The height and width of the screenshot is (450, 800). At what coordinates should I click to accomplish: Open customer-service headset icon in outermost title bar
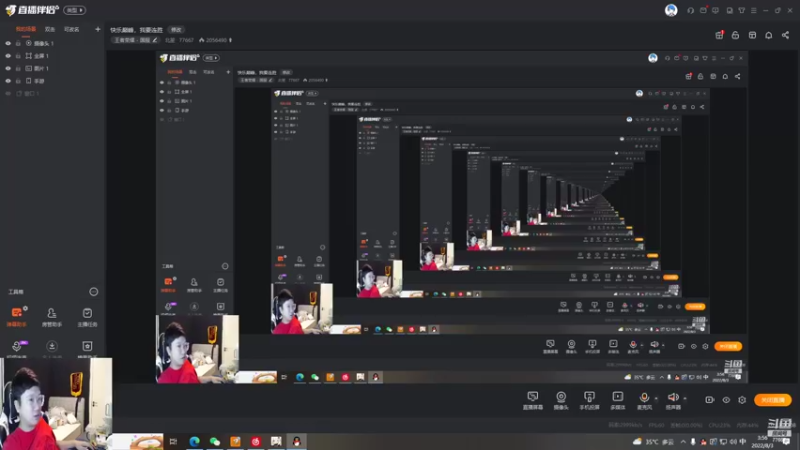pos(690,10)
